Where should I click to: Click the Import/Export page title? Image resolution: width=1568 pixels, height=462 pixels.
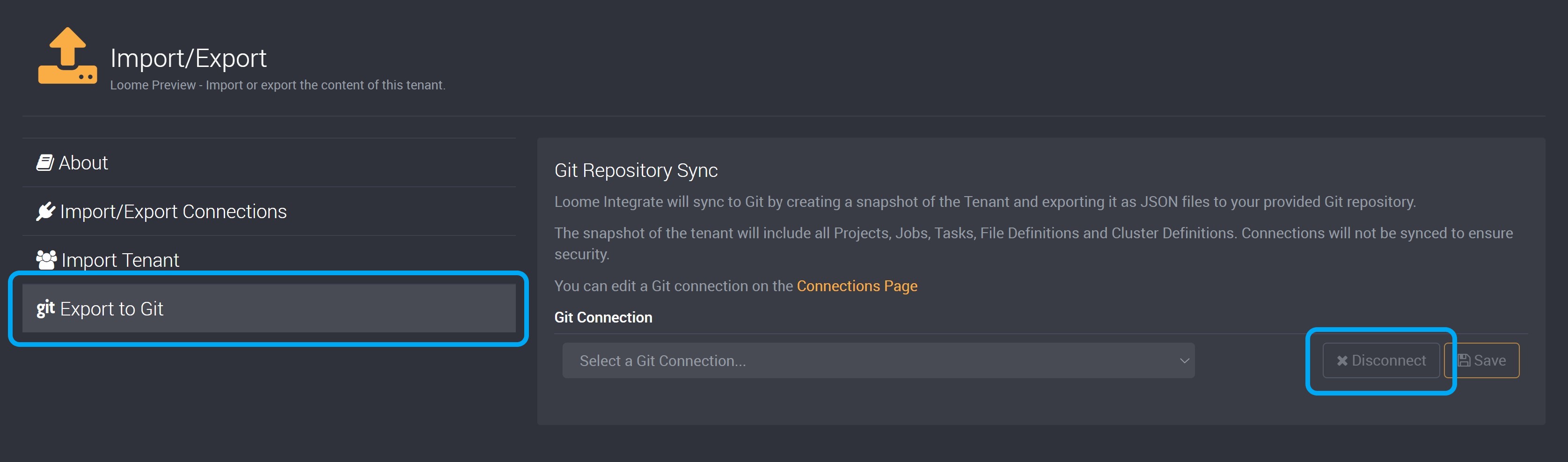[x=188, y=59]
